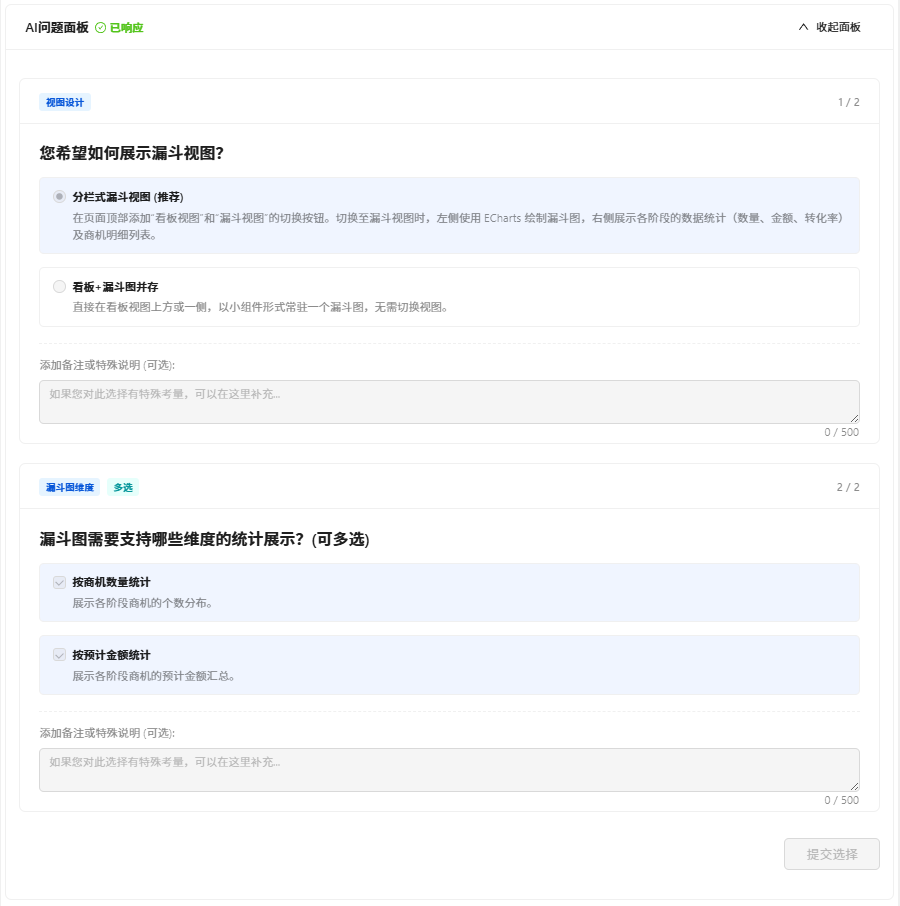Screen dimensions: 900x906
Task: Select 看板+漏斗图并存 radio button
Action: click(x=59, y=287)
